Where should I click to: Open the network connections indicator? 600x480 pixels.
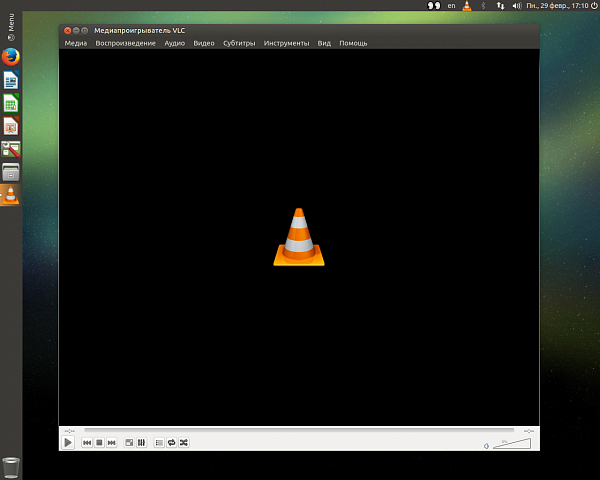pyautogui.click(x=500, y=5)
